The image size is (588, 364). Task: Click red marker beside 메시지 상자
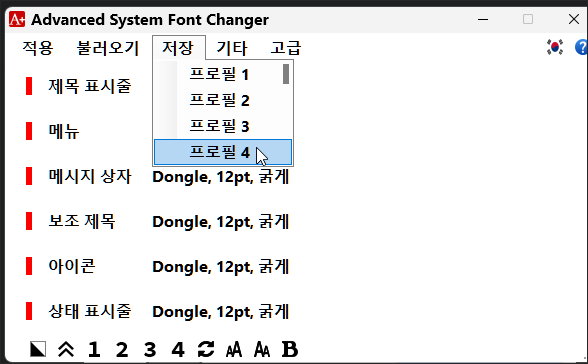[x=29, y=176]
